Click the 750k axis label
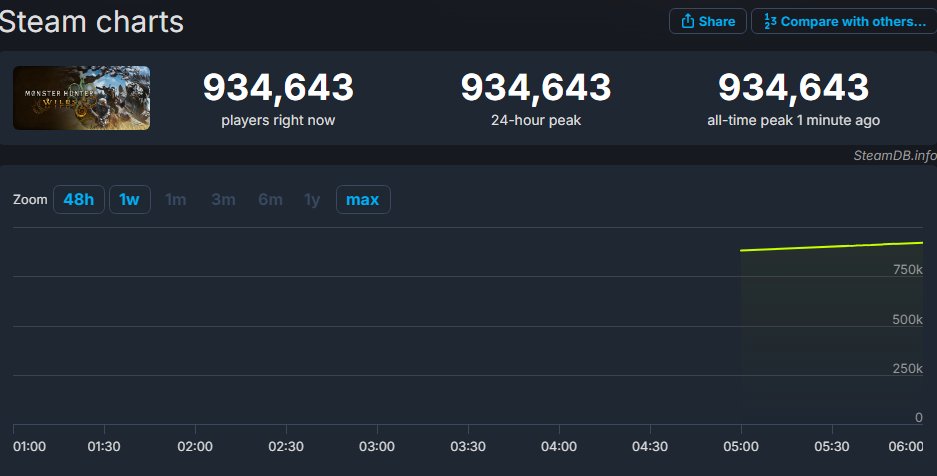Viewport: 937px width, 476px height. [x=908, y=270]
